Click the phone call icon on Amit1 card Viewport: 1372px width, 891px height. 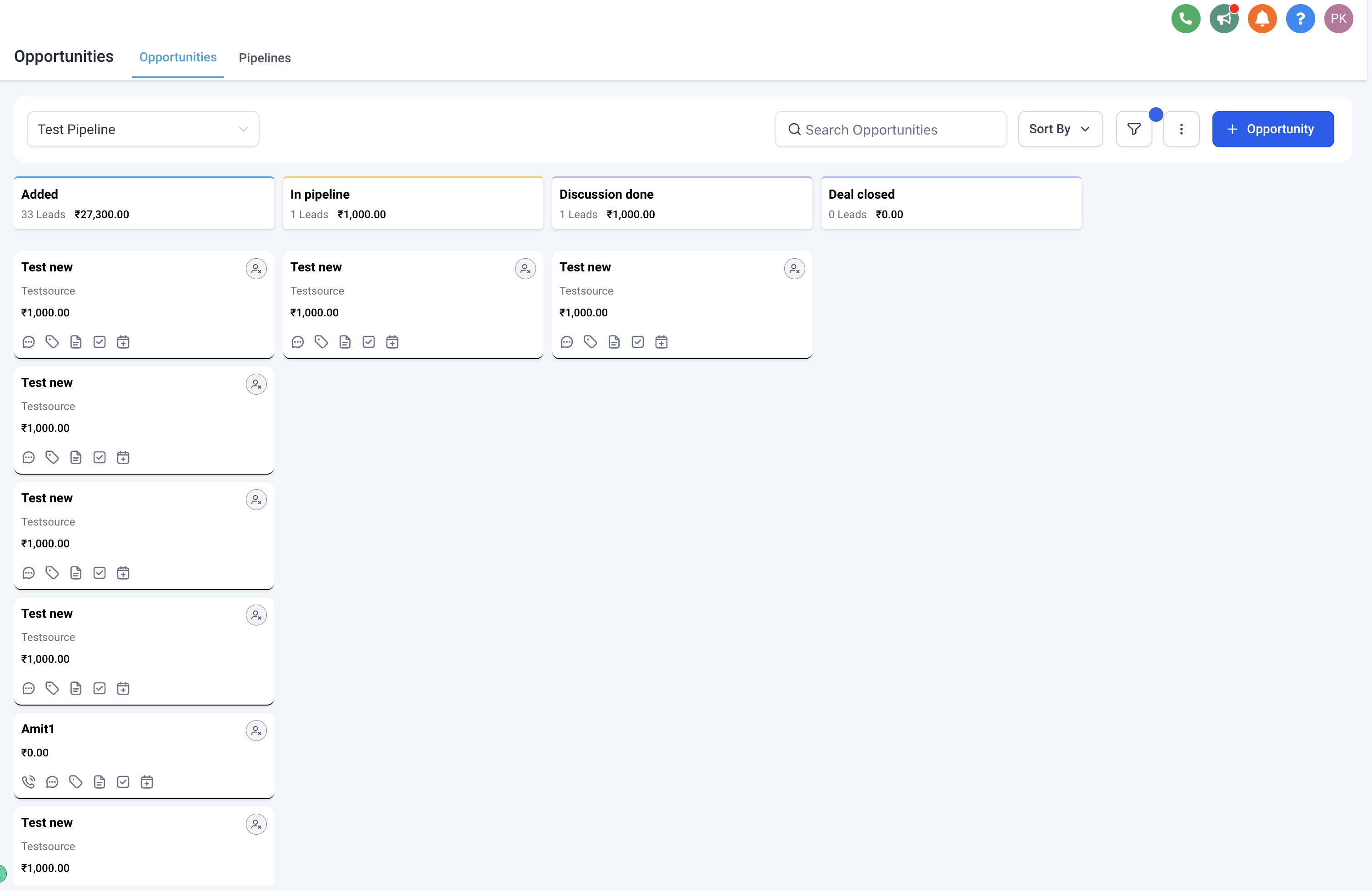pos(28,781)
